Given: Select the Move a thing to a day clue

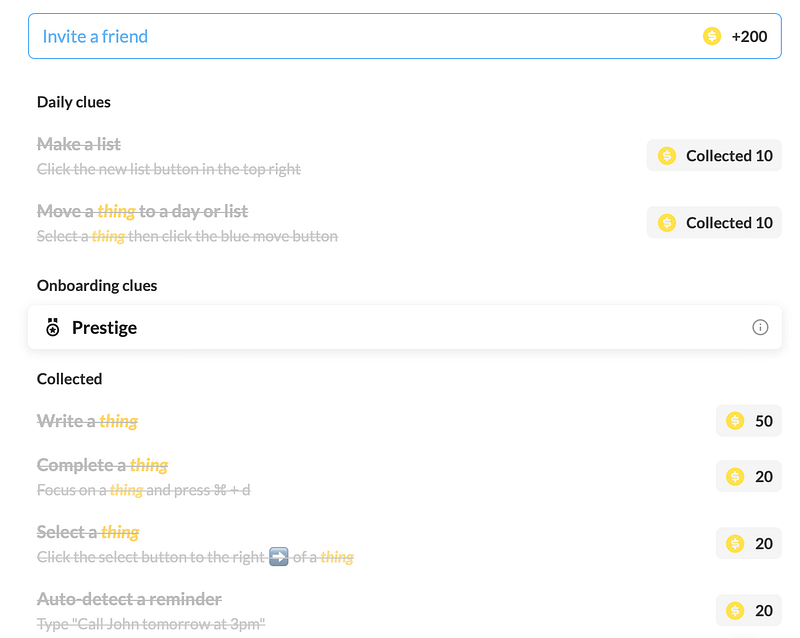Looking at the screenshot, I should click(x=142, y=211).
